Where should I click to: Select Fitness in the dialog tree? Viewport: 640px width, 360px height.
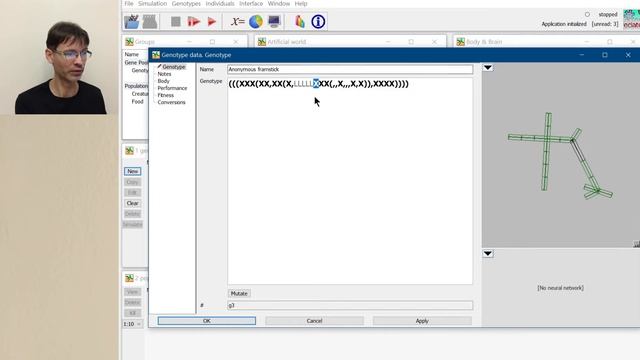[166, 95]
